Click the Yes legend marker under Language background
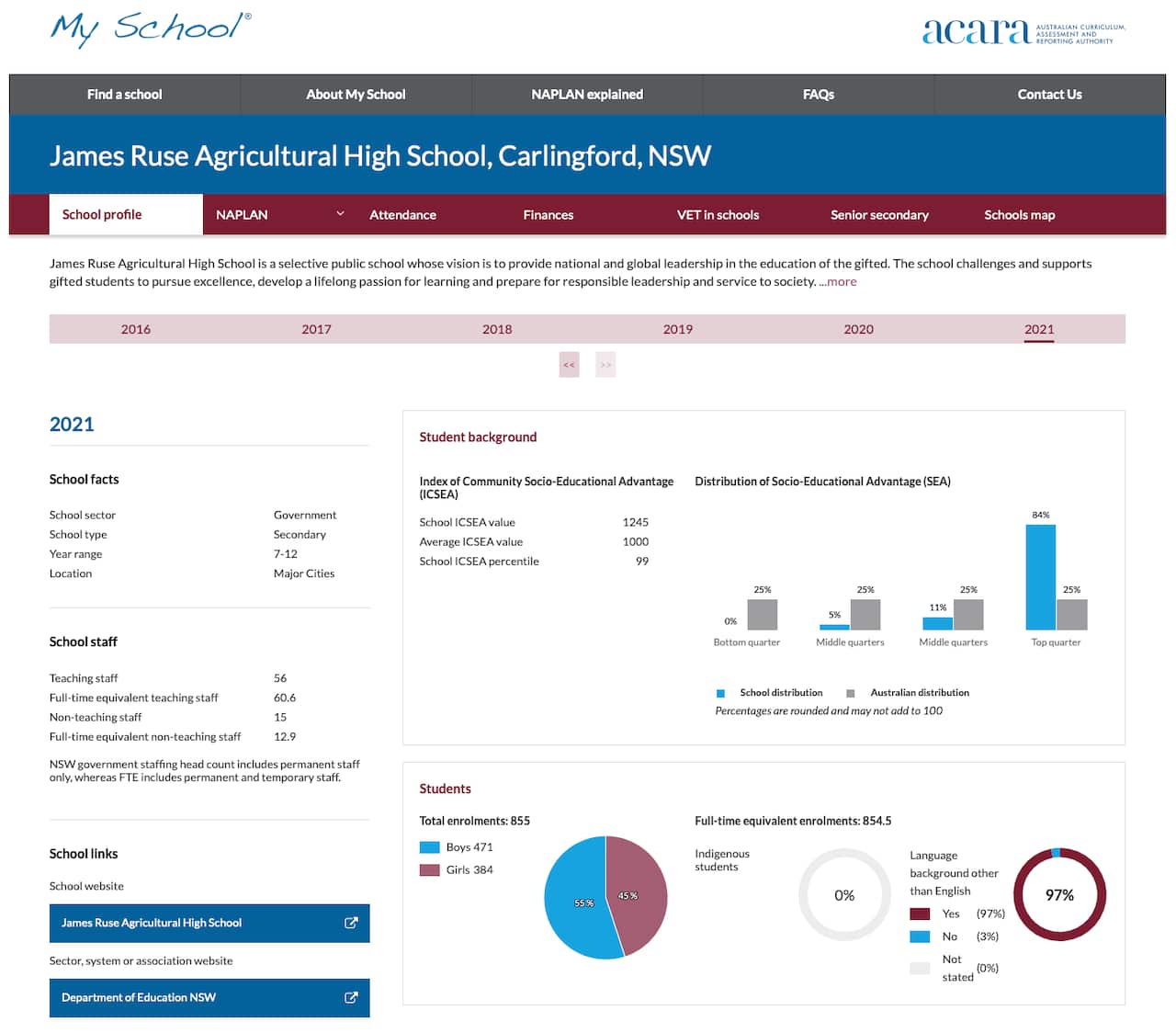Viewport: 1176px width, 1033px height. tap(918, 914)
